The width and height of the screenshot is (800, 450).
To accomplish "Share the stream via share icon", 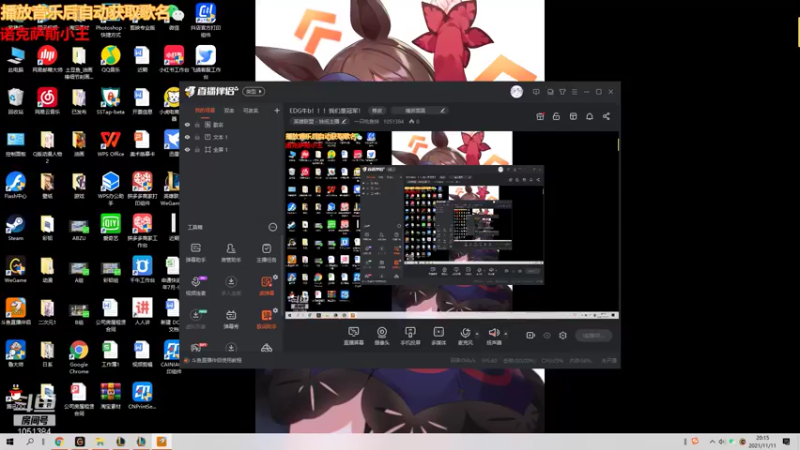I will pyautogui.click(x=606, y=116).
